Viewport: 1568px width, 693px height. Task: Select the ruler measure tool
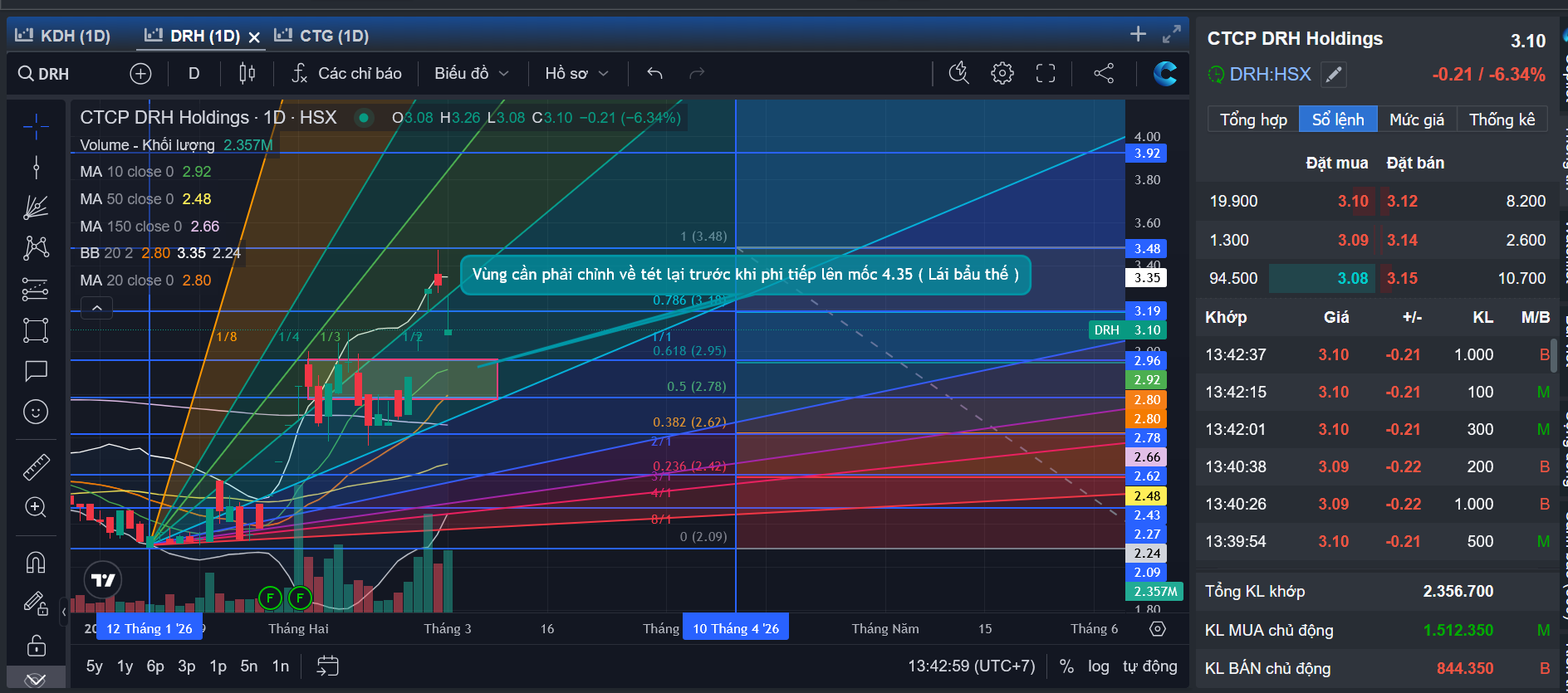[x=36, y=467]
